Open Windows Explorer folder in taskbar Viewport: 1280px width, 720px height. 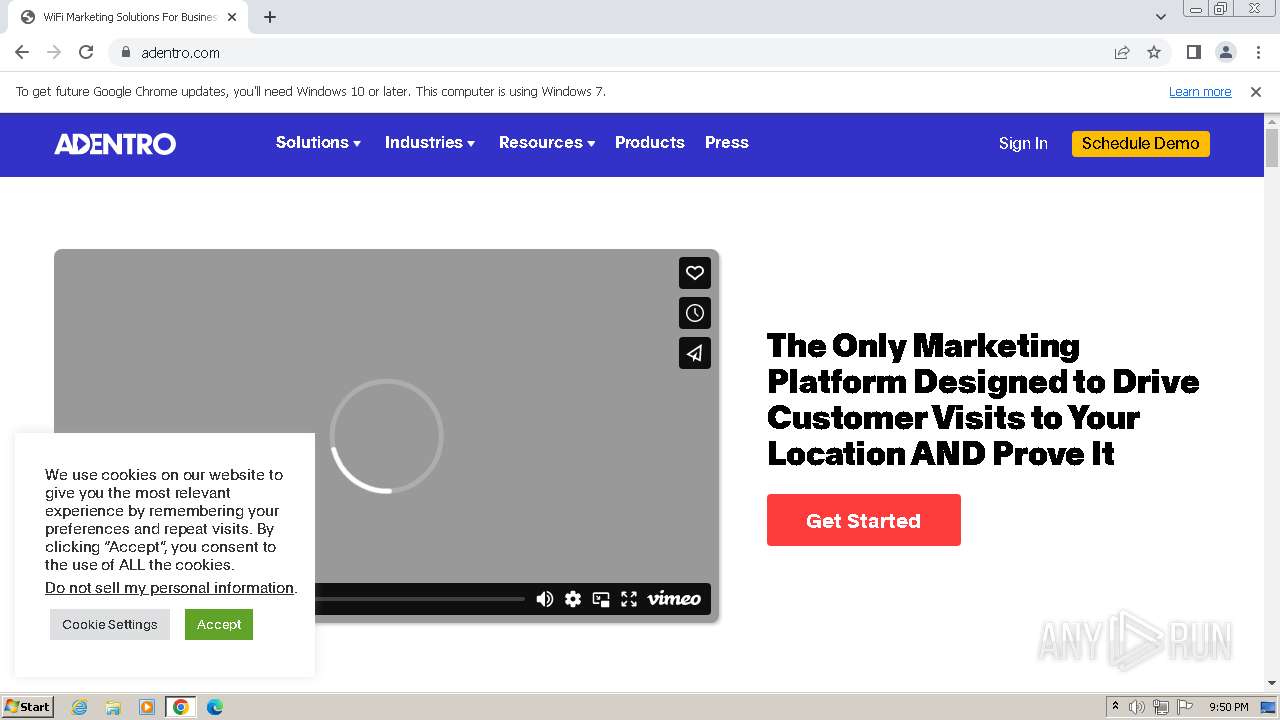pyautogui.click(x=113, y=707)
